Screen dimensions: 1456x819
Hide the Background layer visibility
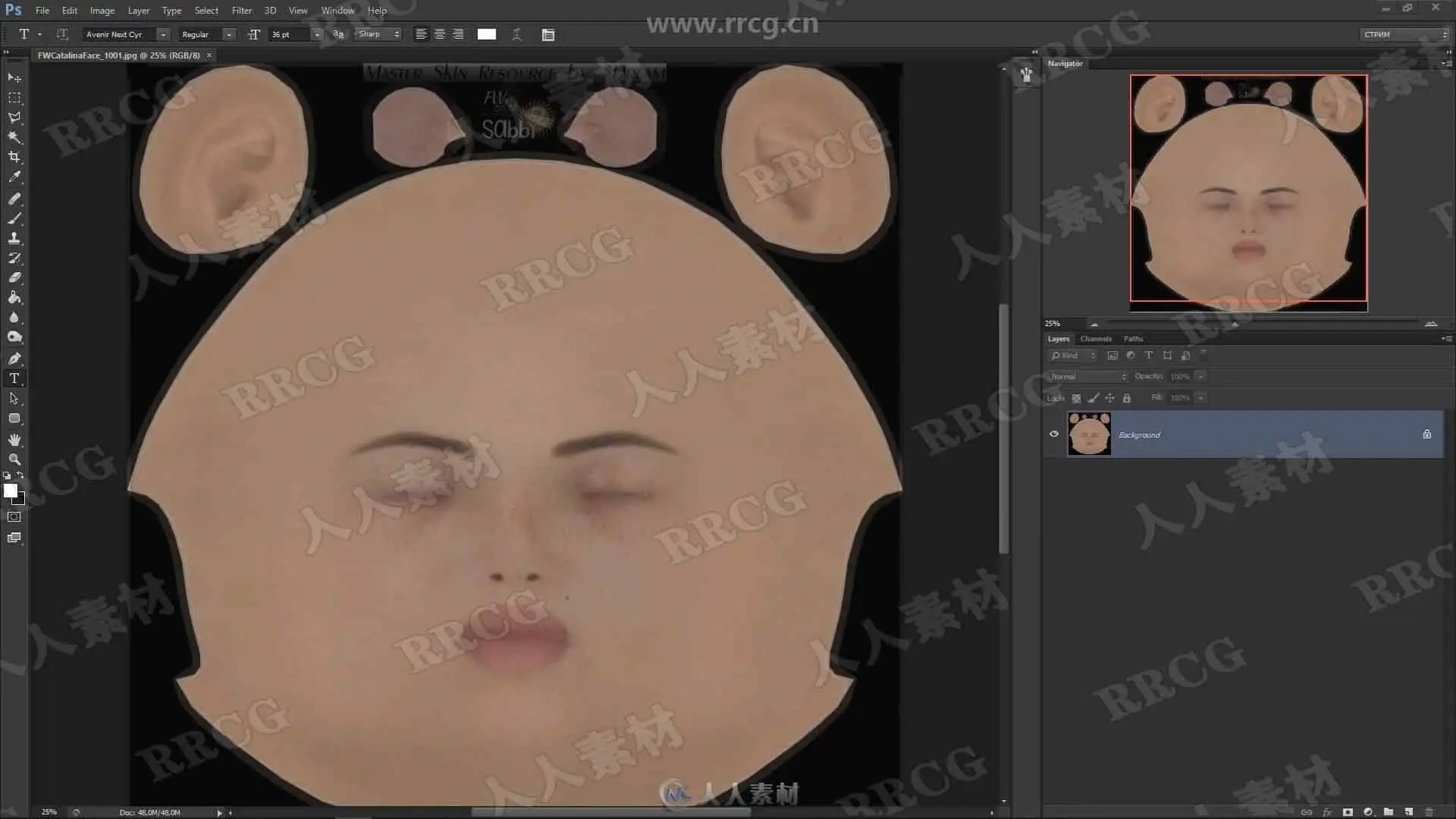coord(1054,434)
